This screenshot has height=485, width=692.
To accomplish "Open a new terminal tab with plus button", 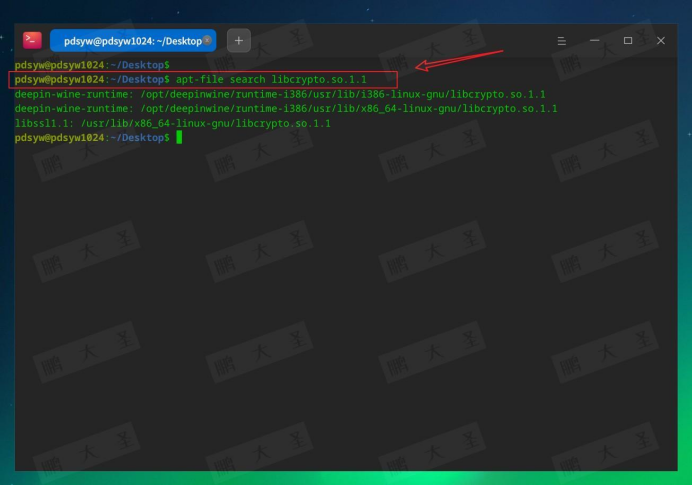I will [x=239, y=41].
